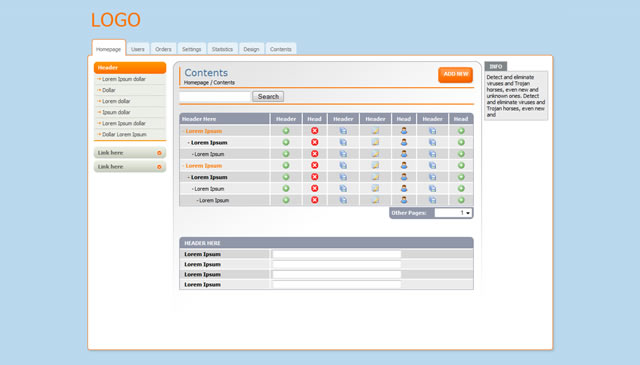Click the first orange 'Lorem Ipsum' table row title
The image size is (640, 365).
point(204,131)
